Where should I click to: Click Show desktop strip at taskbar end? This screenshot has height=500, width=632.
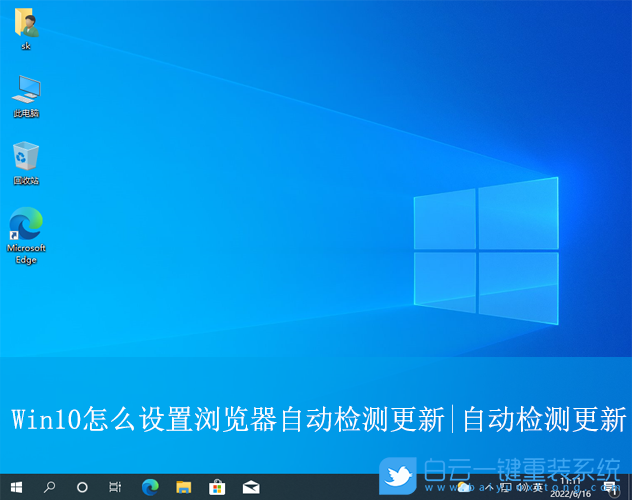pyautogui.click(x=630, y=488)
